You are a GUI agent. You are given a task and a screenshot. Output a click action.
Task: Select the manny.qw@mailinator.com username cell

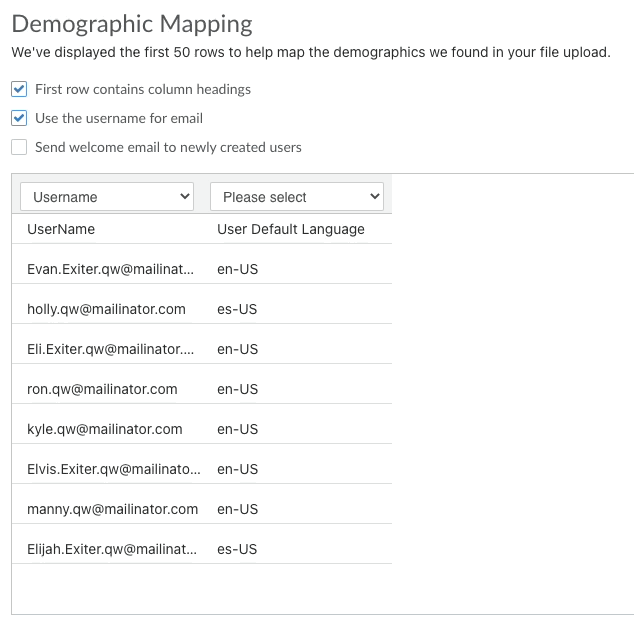pos(112,509)
